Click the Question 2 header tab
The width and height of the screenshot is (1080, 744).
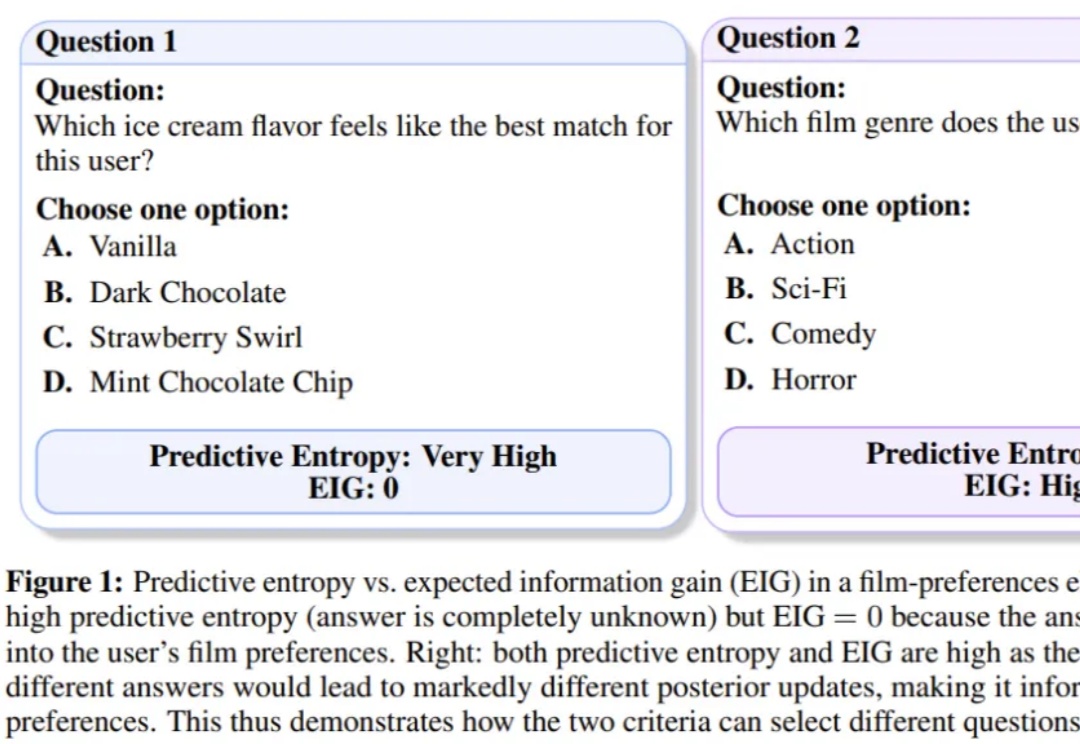coord(891,39)
